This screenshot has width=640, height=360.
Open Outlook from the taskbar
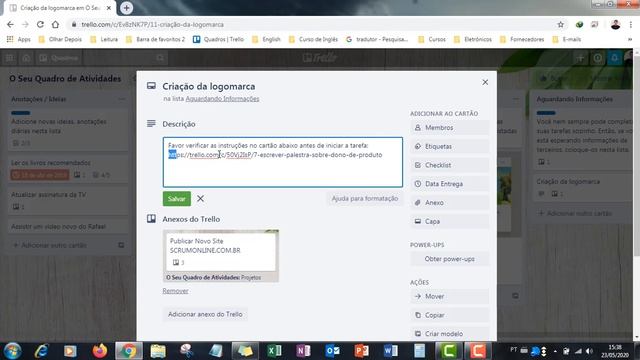pyautogui.click(x=332, y=351)
